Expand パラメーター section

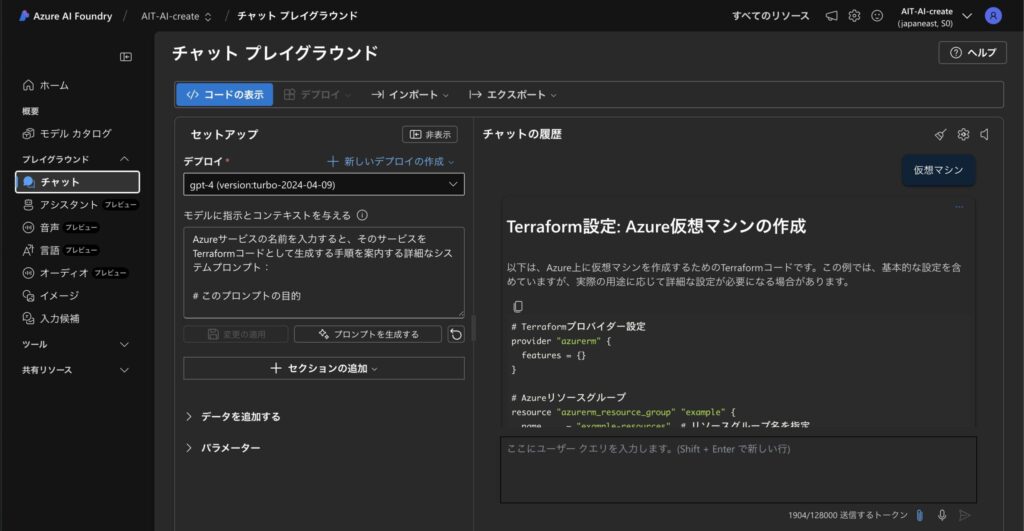(223, 448)
